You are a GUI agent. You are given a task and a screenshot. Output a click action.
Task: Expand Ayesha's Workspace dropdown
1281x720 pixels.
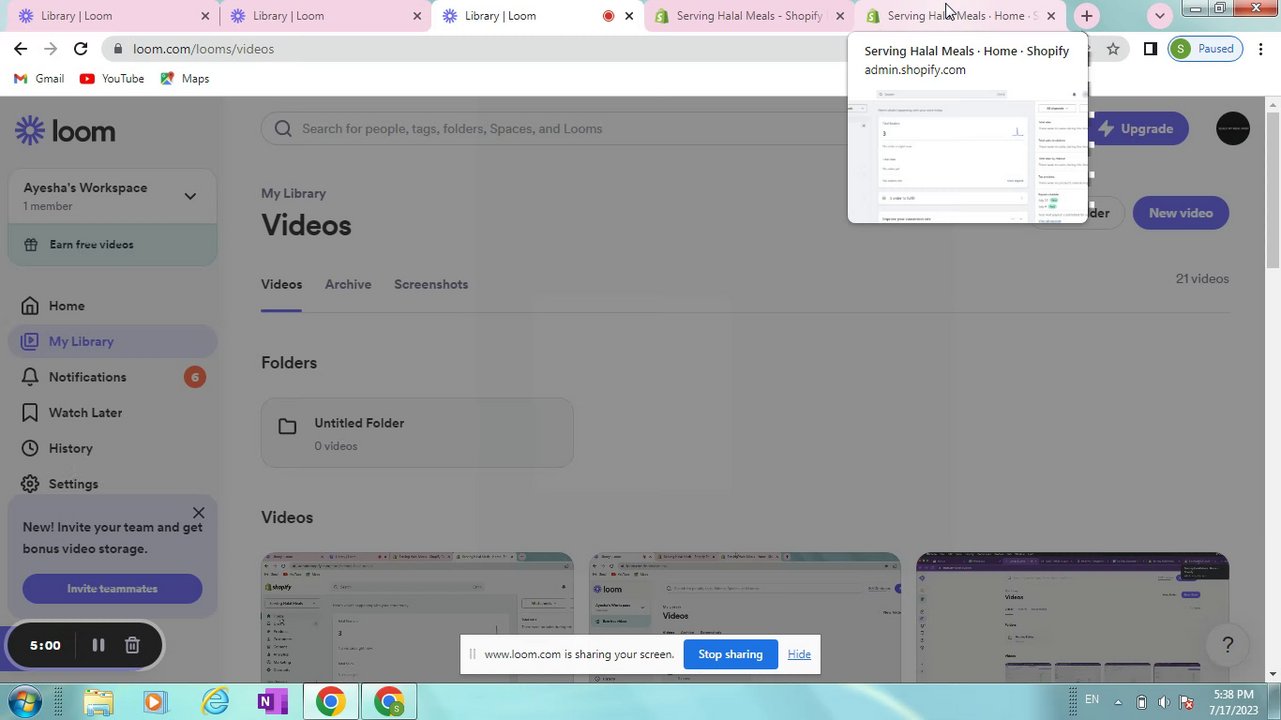point(112,196)
